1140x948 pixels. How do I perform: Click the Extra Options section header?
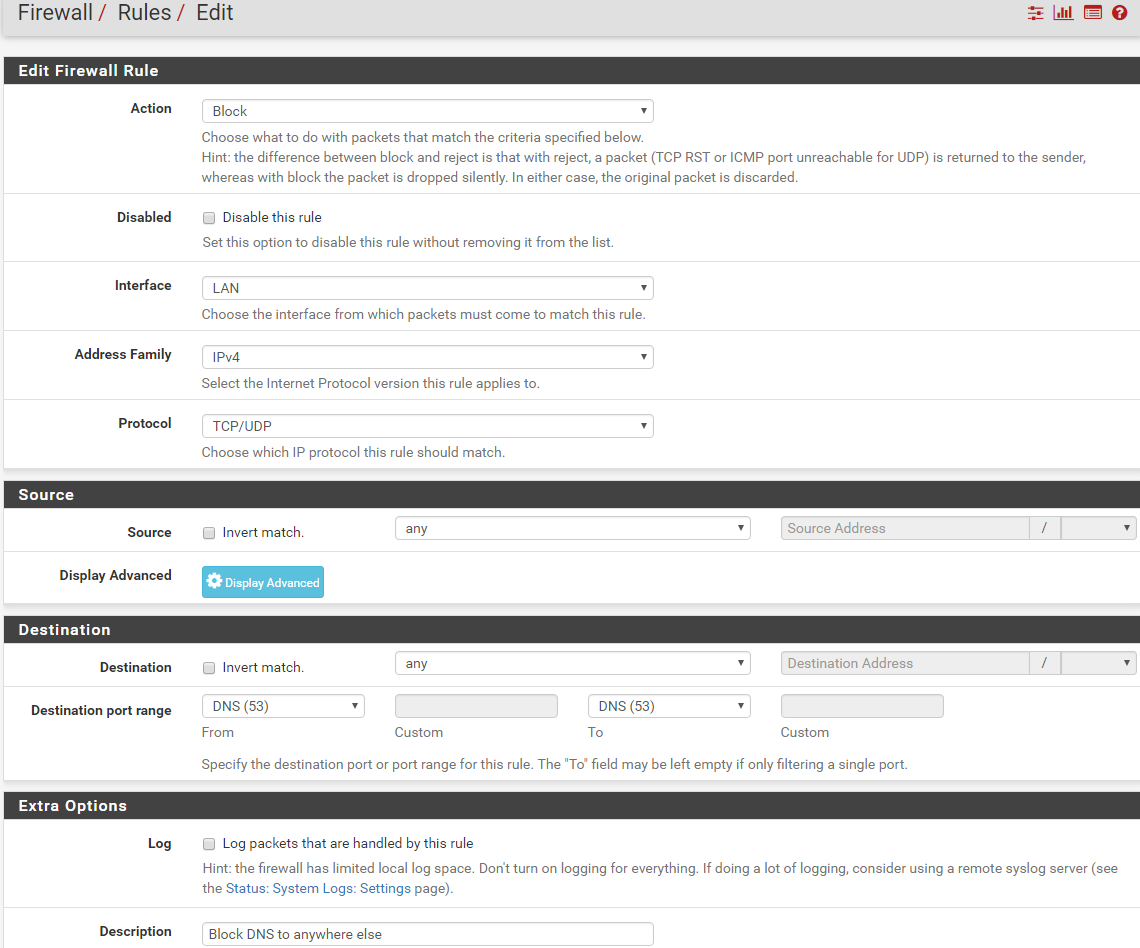tap(571, 806)
